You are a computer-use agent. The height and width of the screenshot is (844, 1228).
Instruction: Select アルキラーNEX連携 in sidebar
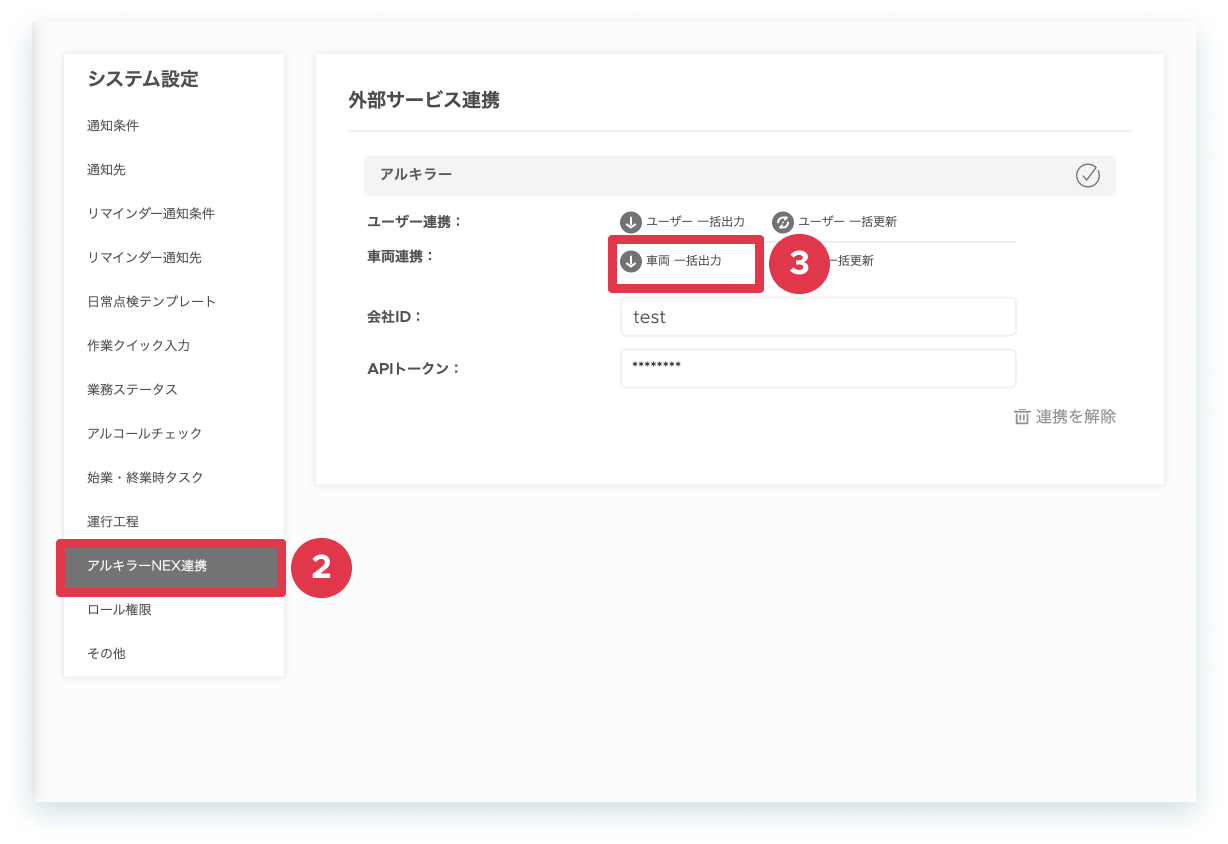[171, 567]
